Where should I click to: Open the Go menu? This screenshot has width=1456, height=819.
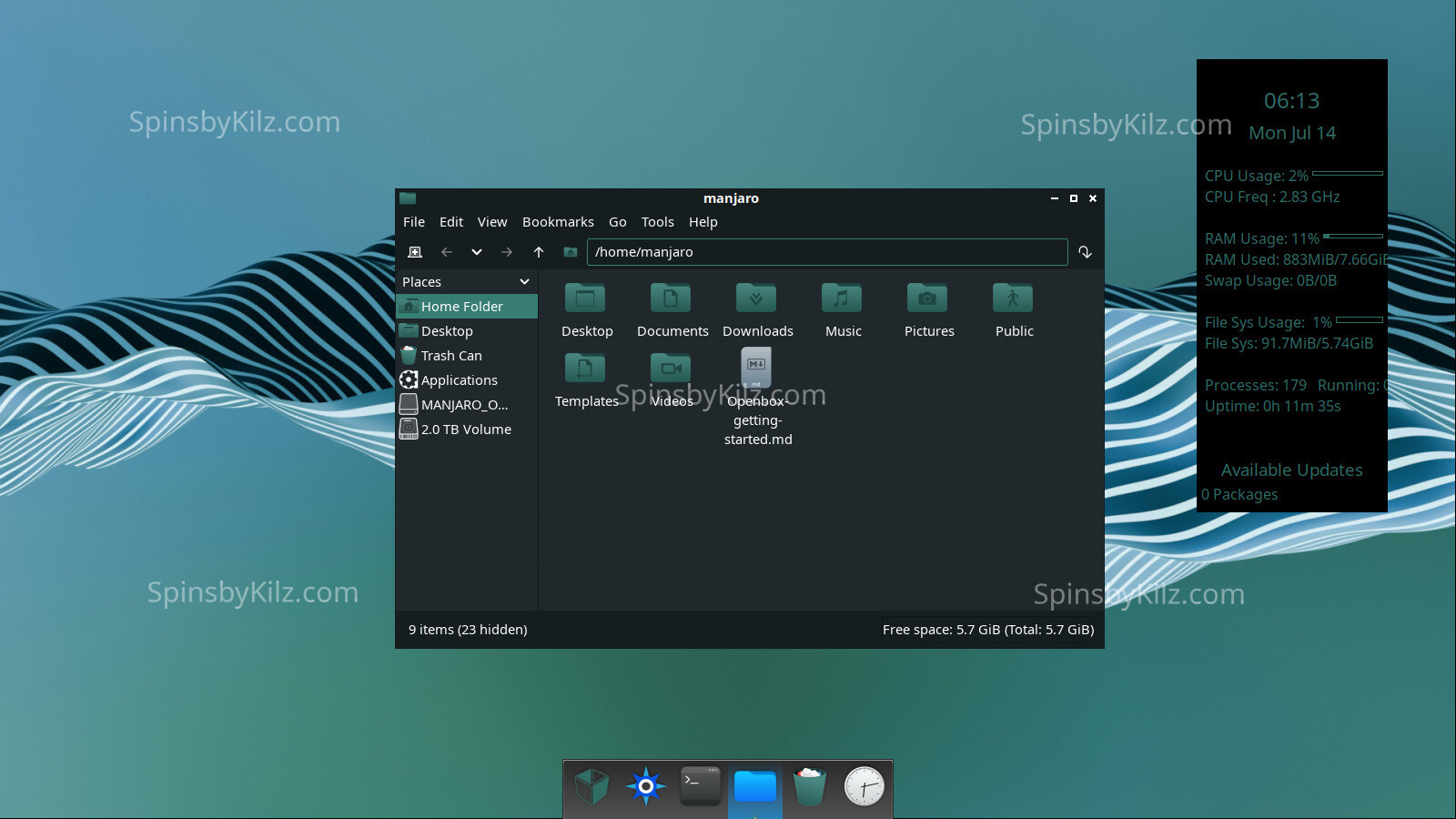[x=618, y=222]
